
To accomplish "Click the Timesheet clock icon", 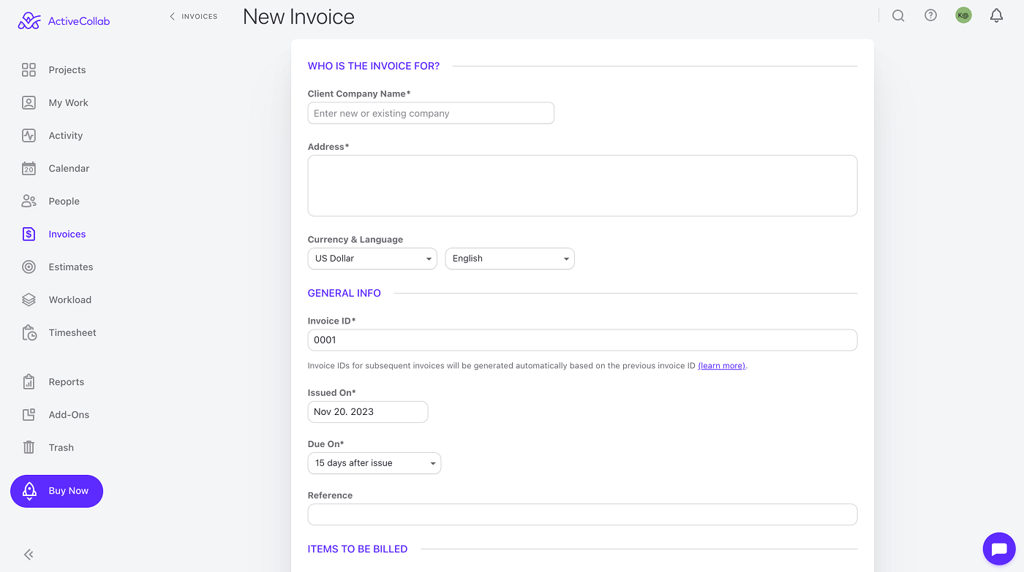I will [29, 332].
